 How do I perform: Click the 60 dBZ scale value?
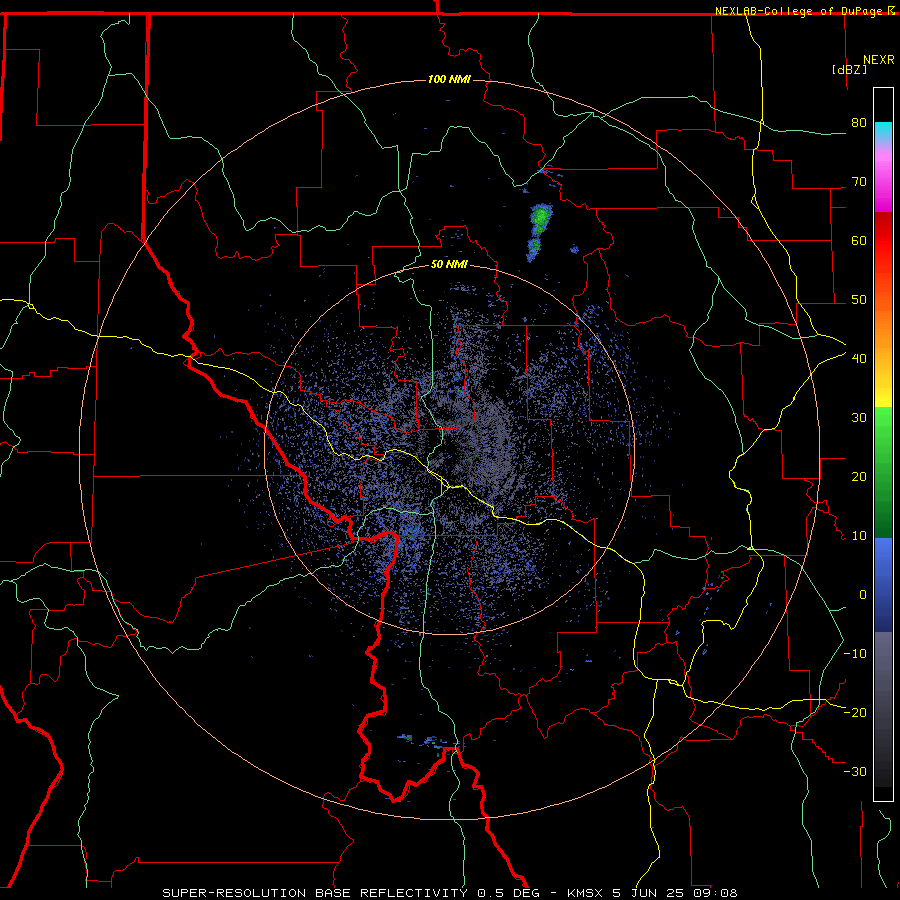[859, 240]
